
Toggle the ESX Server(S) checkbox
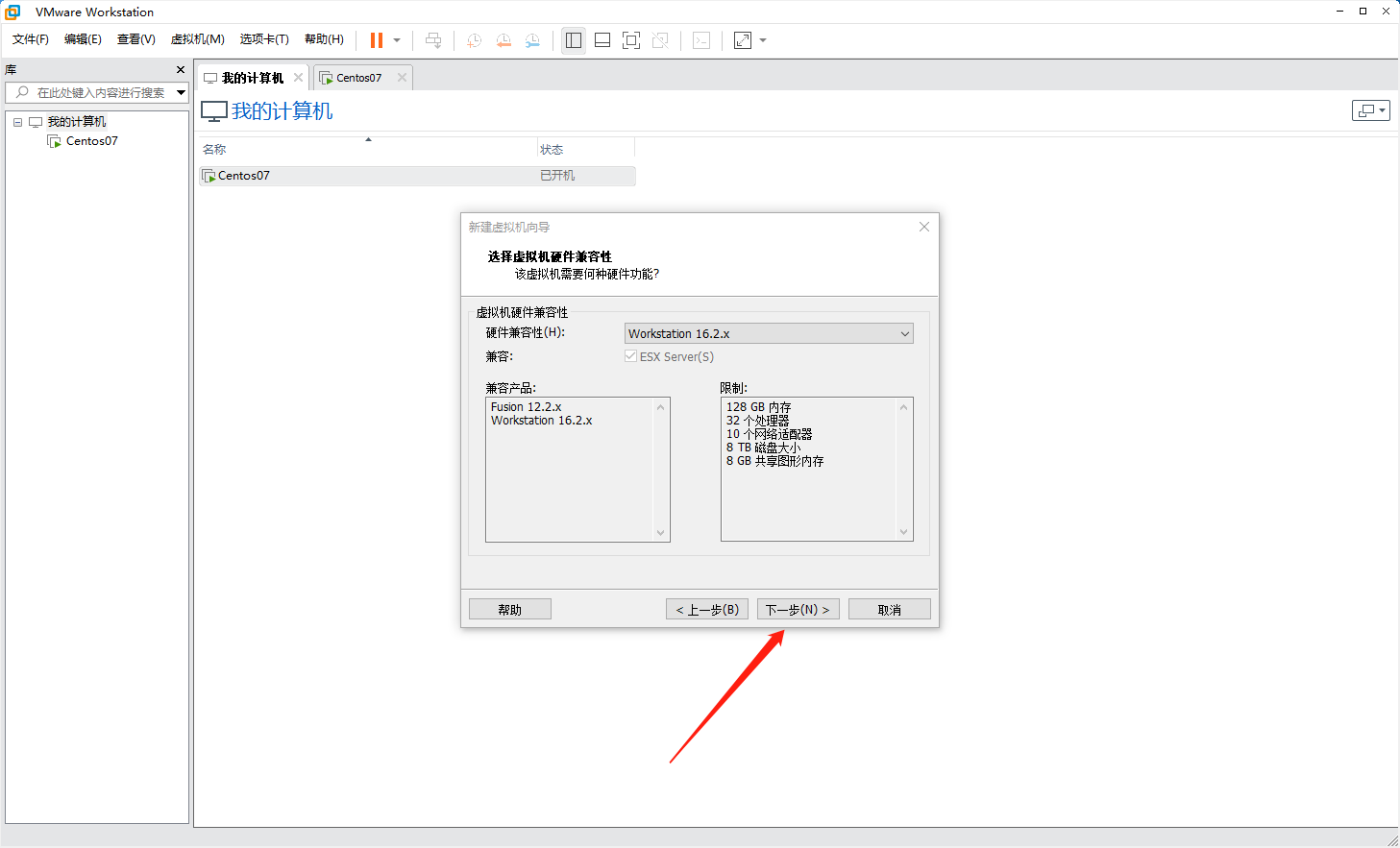click(630, 356)
